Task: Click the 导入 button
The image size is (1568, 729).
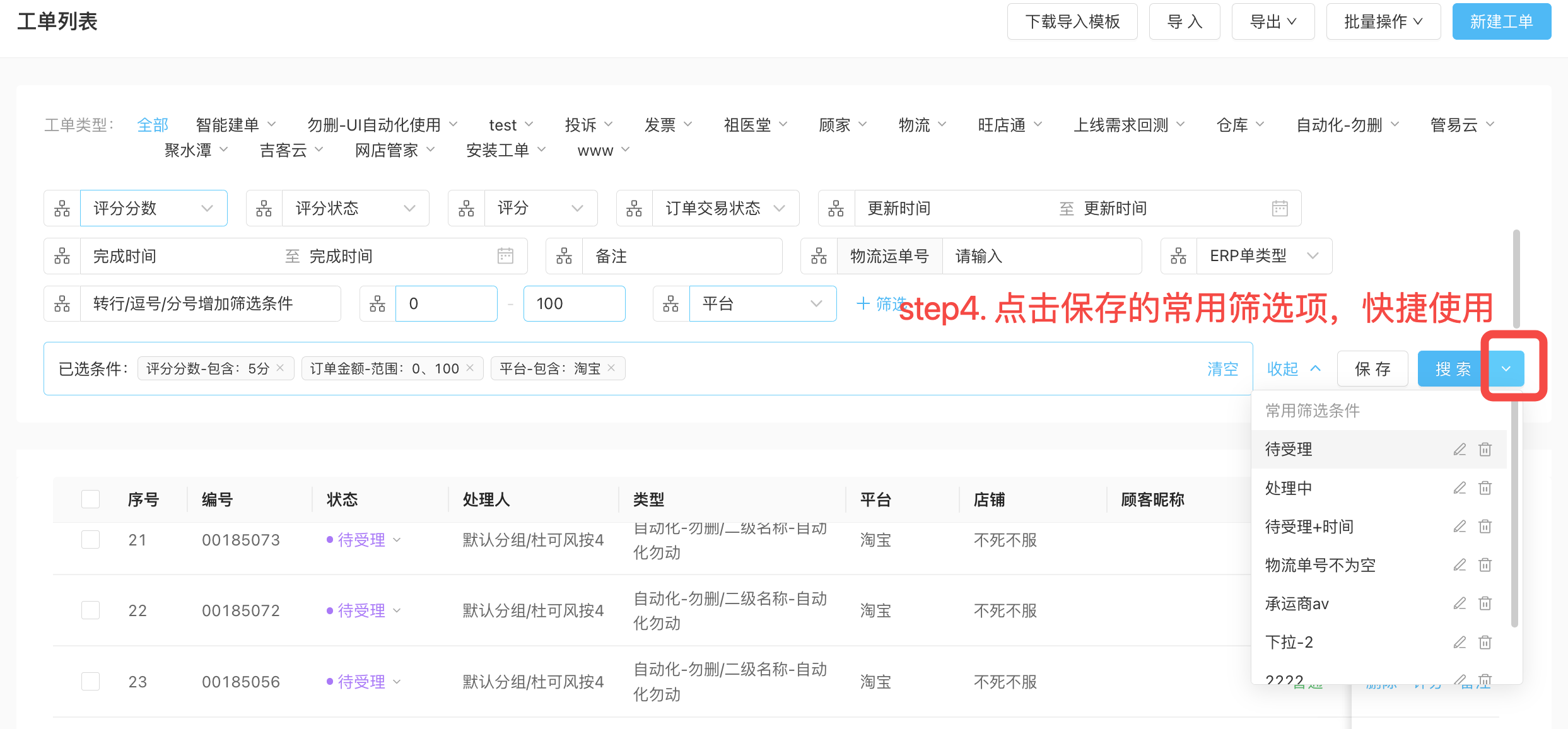Action: click(x=1185, y=21)
